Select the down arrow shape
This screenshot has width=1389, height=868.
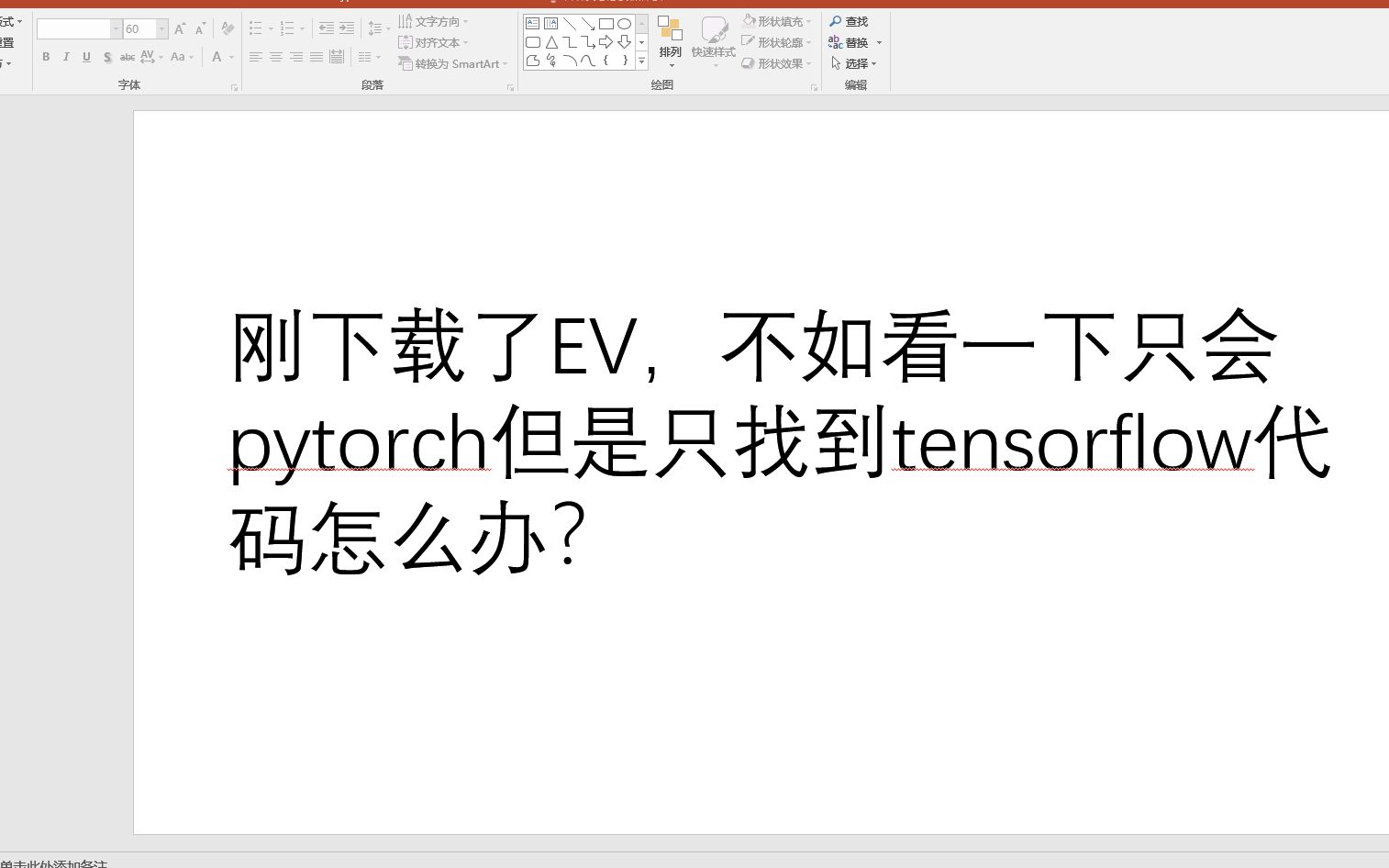pos(625,42)
